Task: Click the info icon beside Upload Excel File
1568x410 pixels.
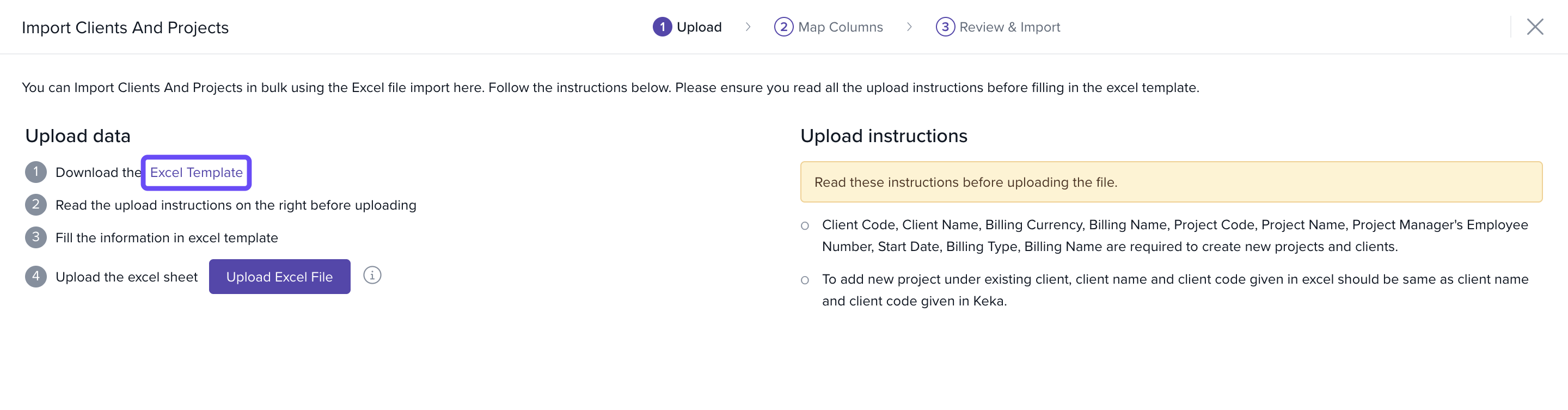Action: [372, 276]
